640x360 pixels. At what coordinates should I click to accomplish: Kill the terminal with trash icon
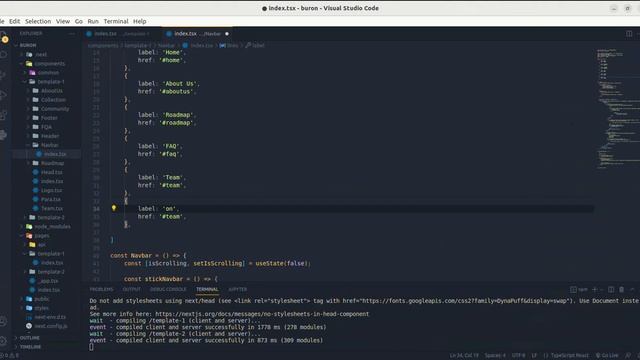pos(622,289)
